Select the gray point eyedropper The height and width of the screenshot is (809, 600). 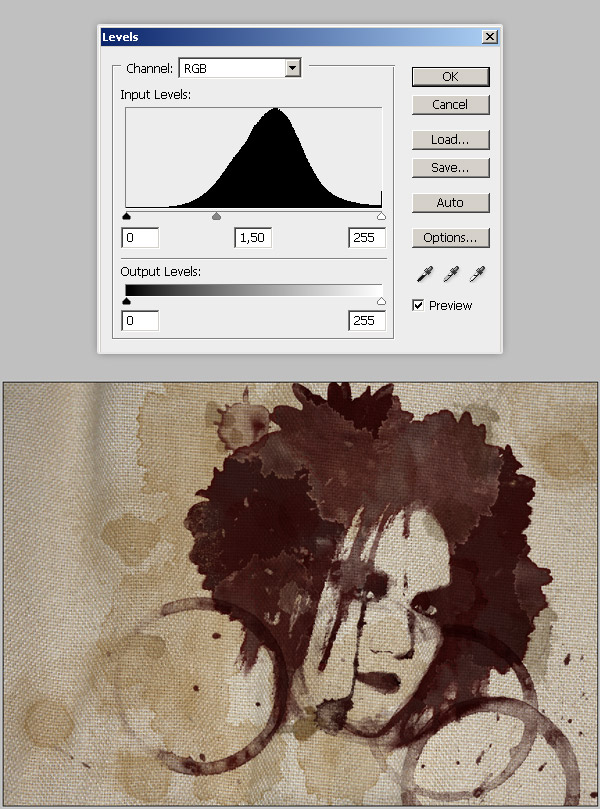click(x=451, y=274)
